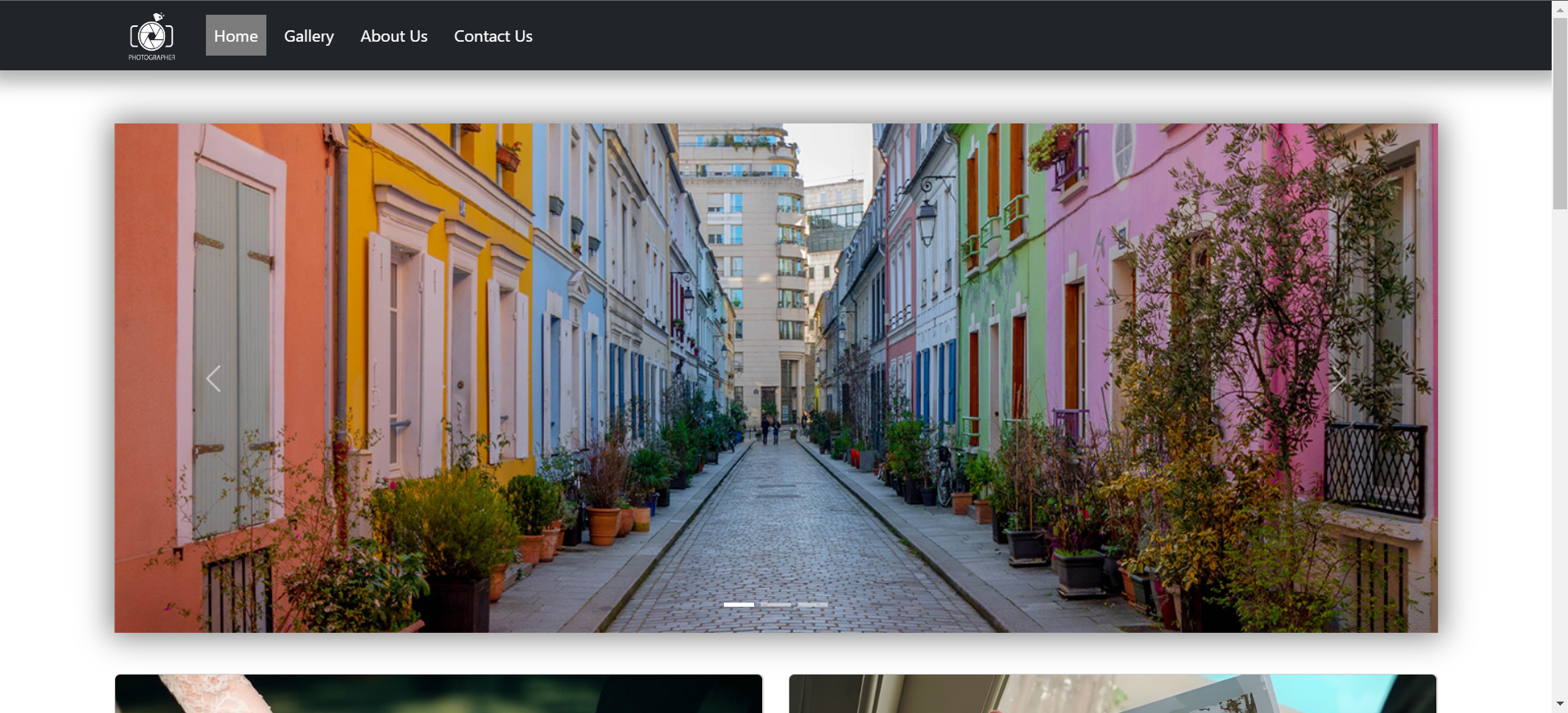Click the vertical scrollbar thumb

(x=1560, y=113)
